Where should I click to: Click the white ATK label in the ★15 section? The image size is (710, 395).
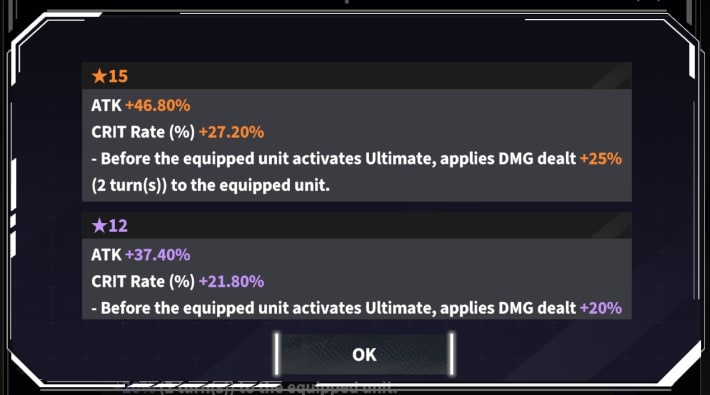tap(106, 106)
